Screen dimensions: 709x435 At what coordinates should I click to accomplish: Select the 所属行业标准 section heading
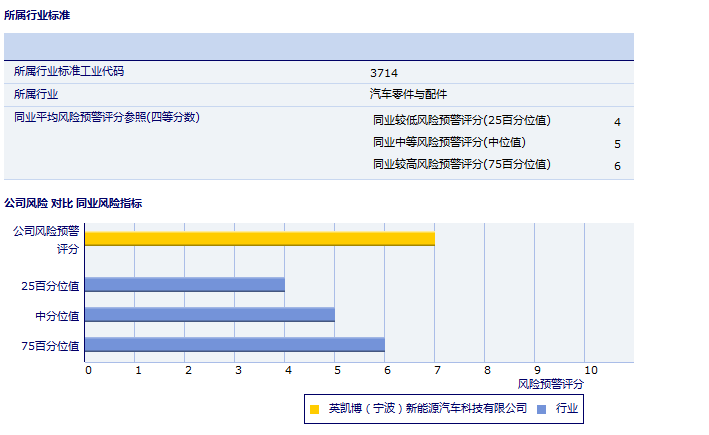point(37,16)
